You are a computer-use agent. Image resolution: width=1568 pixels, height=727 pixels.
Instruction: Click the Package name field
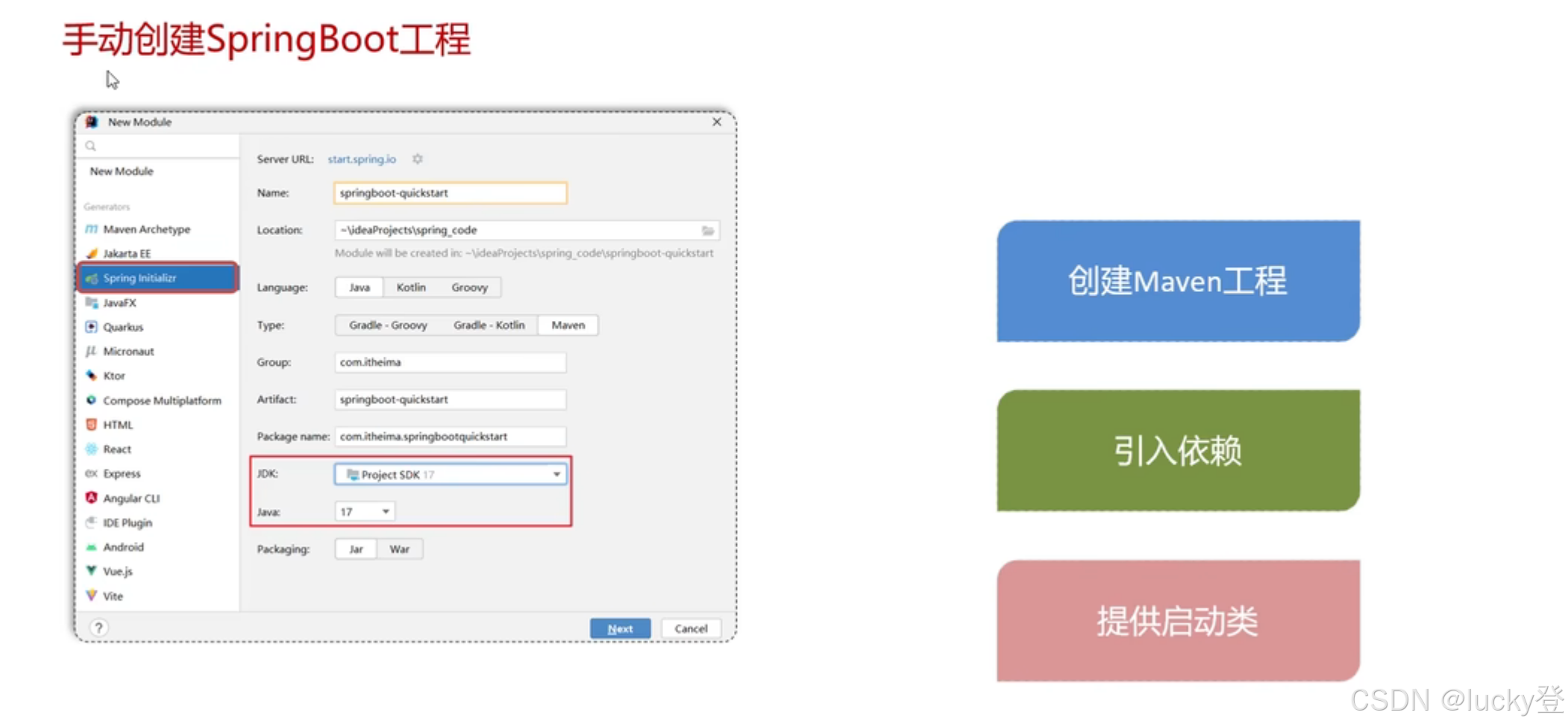451,437
